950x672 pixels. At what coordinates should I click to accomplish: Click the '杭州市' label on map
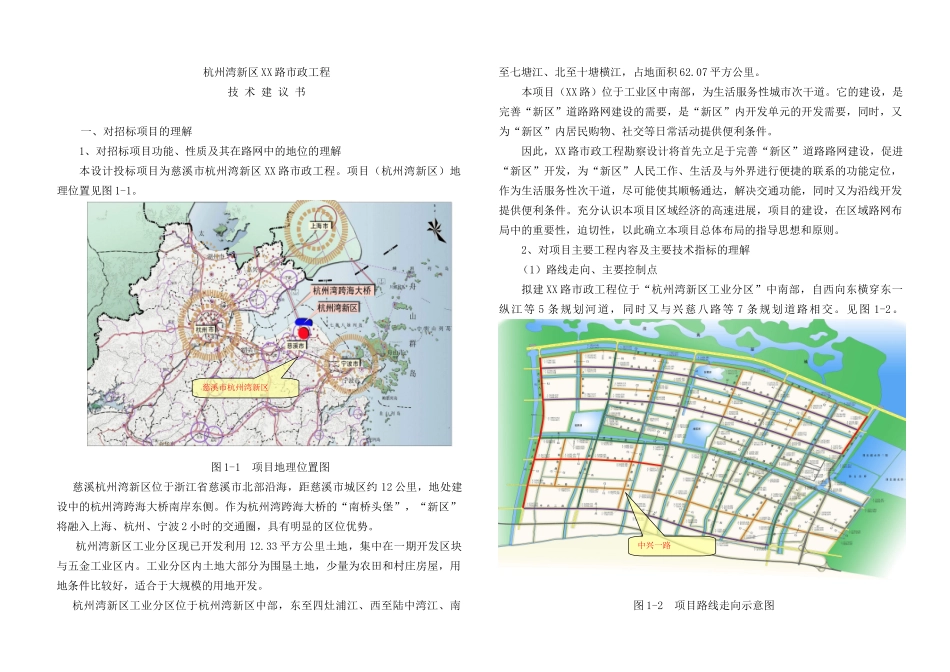click(205, 329)
